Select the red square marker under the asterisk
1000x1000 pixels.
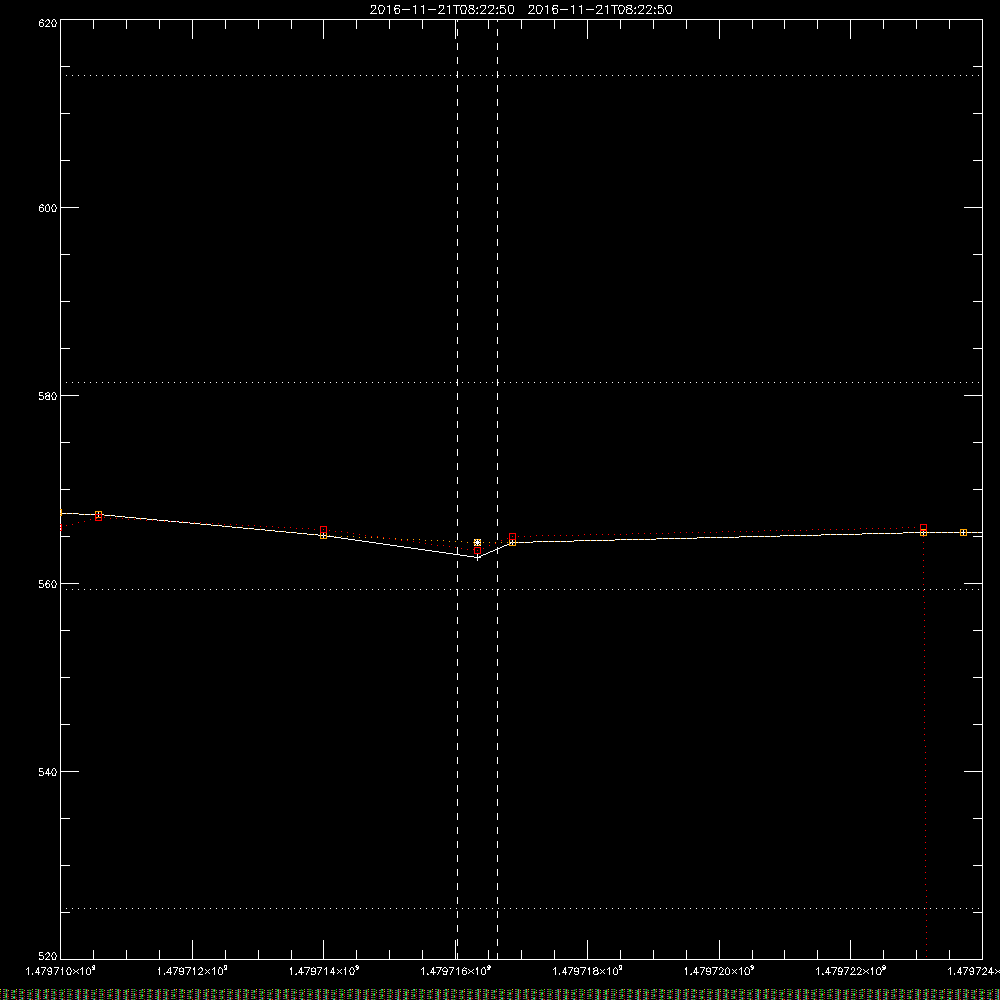pos(478,550)
